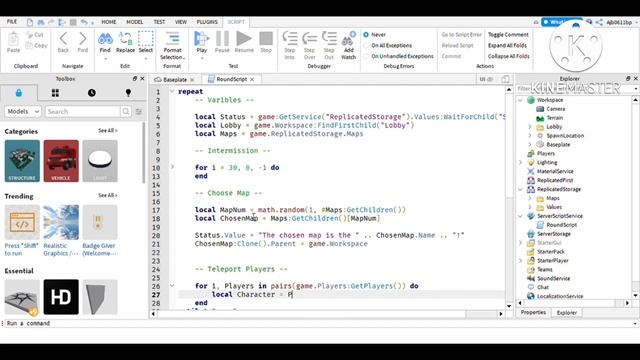Screen dimensions: 640x360
Task: Open Toolbox Inventory grid tab
Action: [55, 93]
